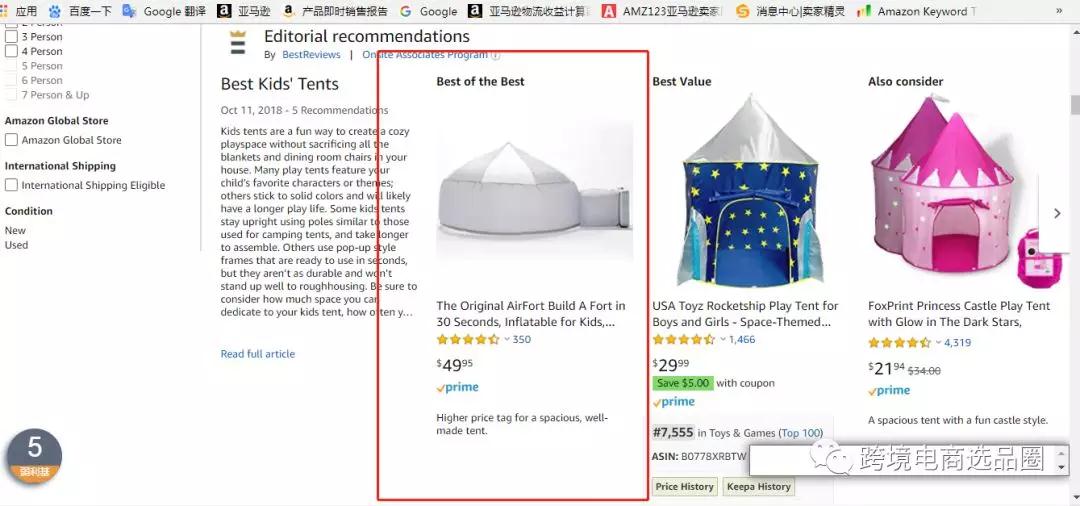This screenshot has height=506, width=1080.
Task: Open the blue Rocketship tent image
Action: (749, 191)
